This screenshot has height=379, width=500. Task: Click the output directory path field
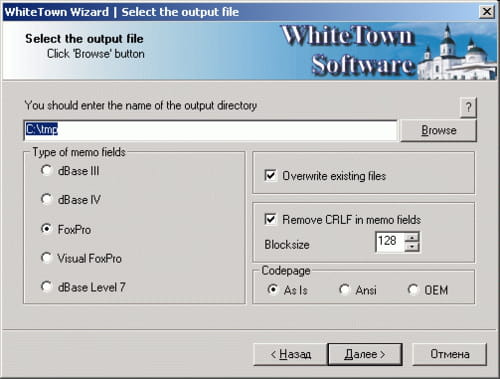[211, 130]
